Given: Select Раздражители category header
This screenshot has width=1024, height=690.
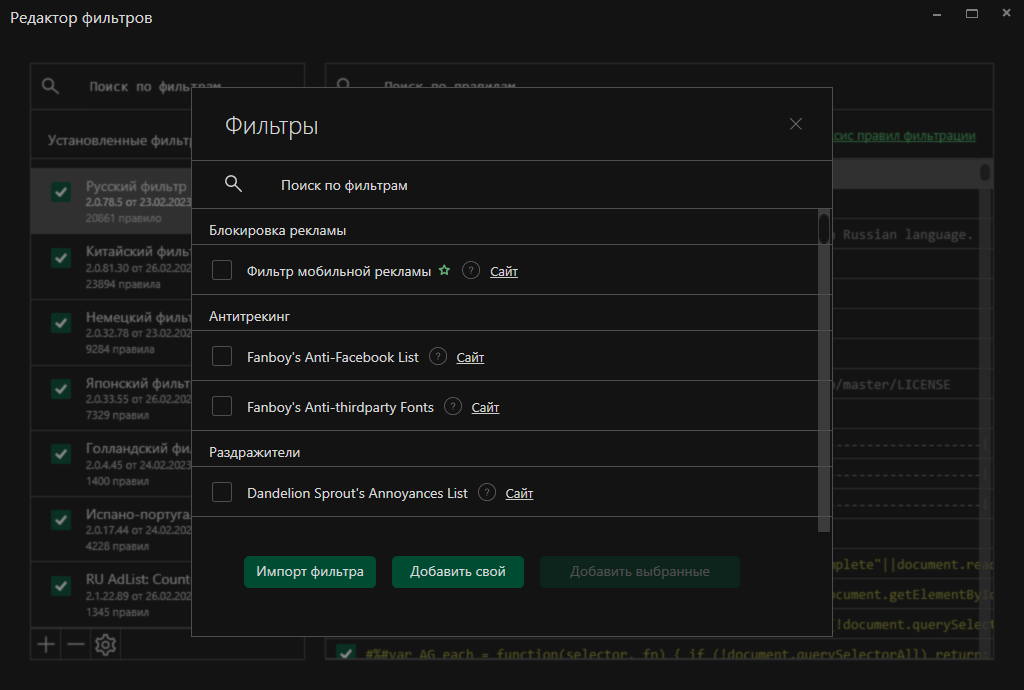Looking at the screenshot, I should [255, 452].
